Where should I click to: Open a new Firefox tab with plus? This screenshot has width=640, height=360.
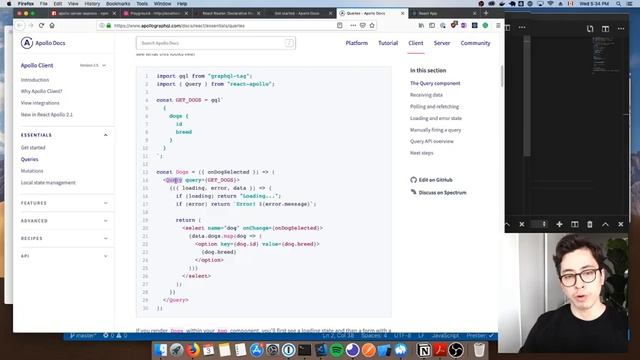[486, 13]
